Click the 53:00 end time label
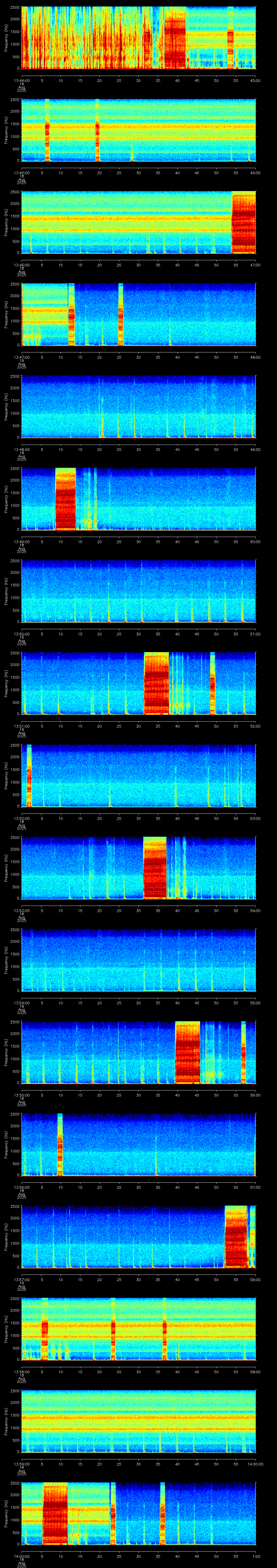277x1568 pixels. (255, 818)
